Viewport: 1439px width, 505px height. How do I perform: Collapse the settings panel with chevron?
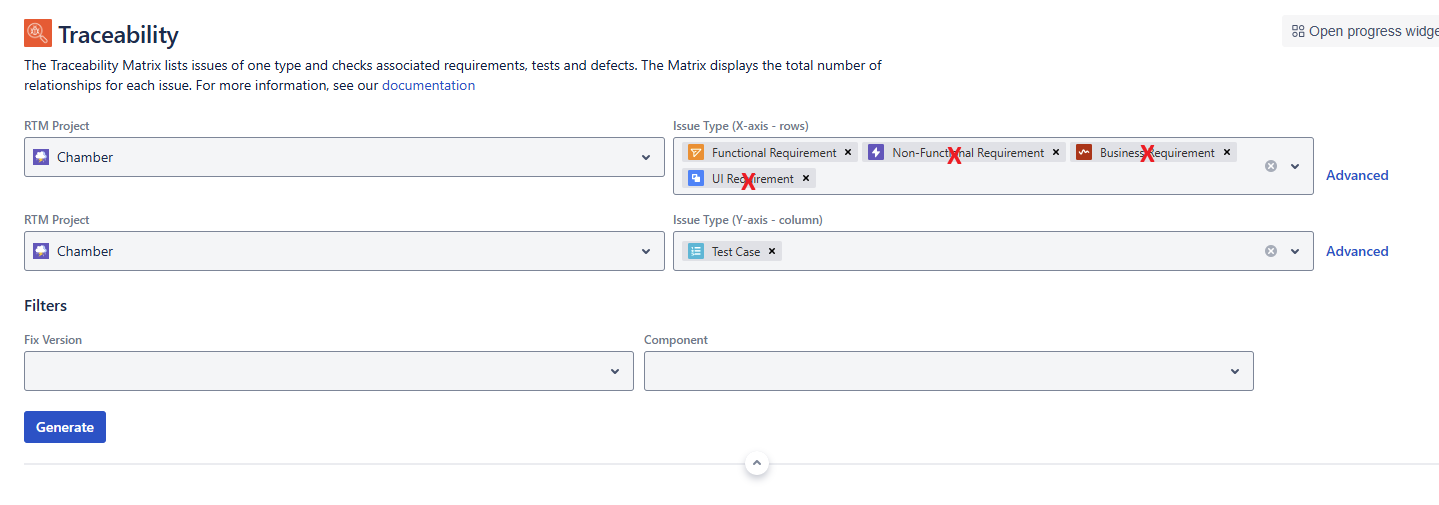(x=757, y=463)
